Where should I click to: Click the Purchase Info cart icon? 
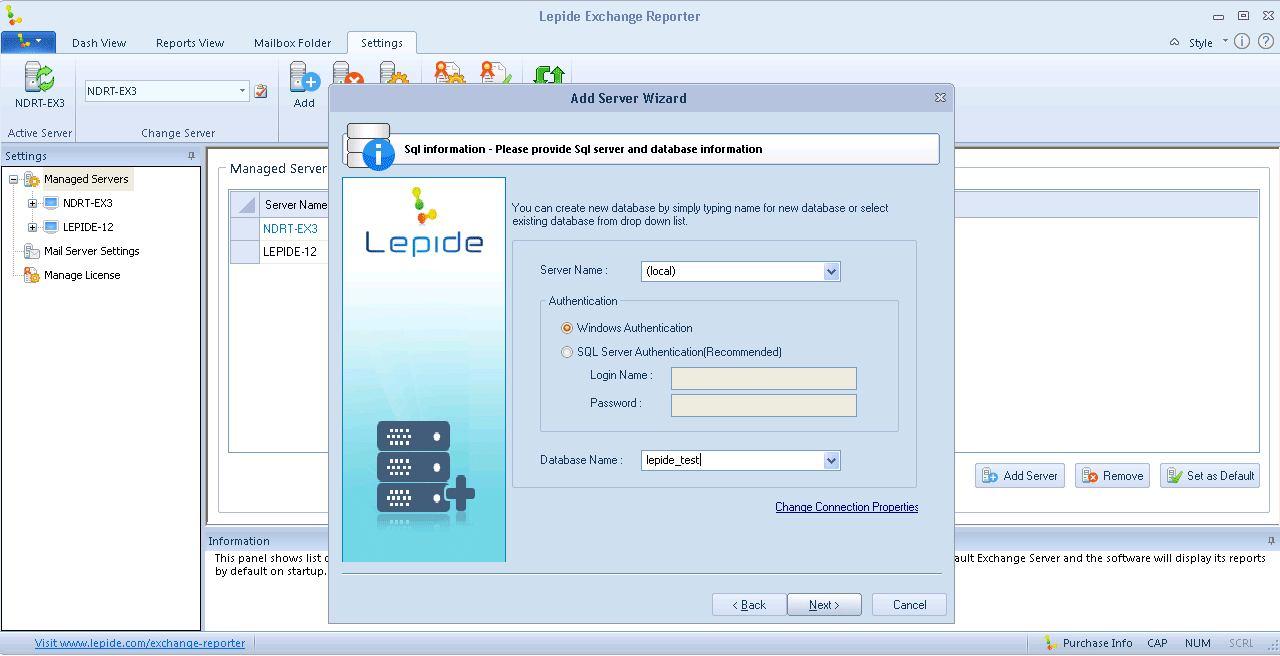(1051, 643)
